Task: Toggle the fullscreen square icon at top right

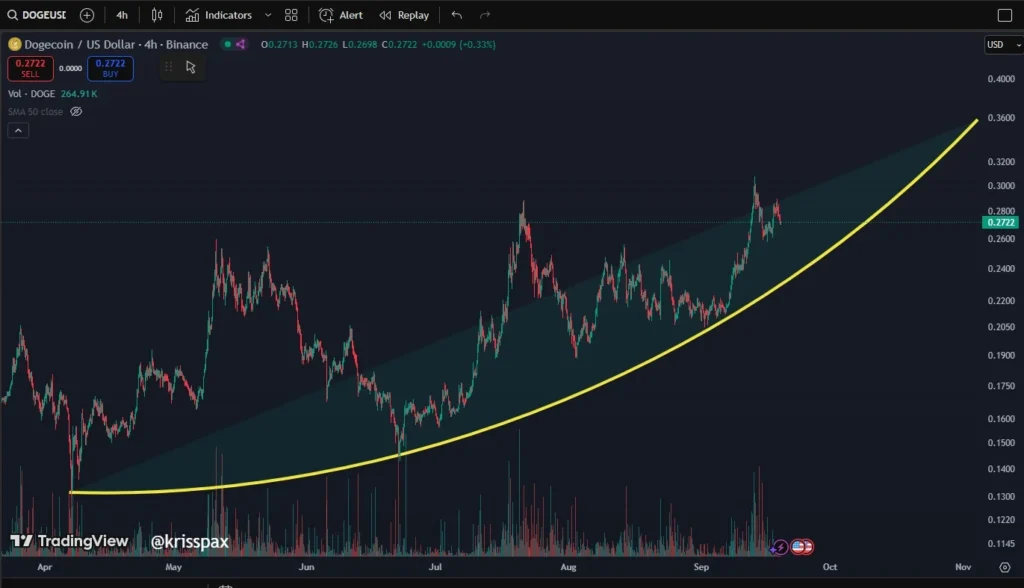Action: pos(1004,15)
